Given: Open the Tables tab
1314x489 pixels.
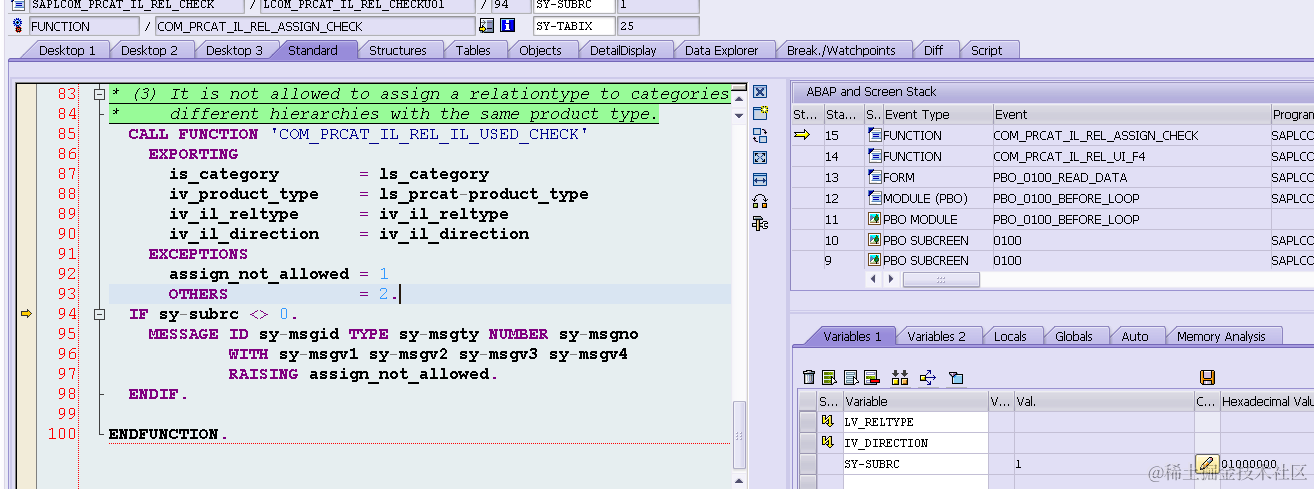Looking at the screenshot, I should (473, 50).
